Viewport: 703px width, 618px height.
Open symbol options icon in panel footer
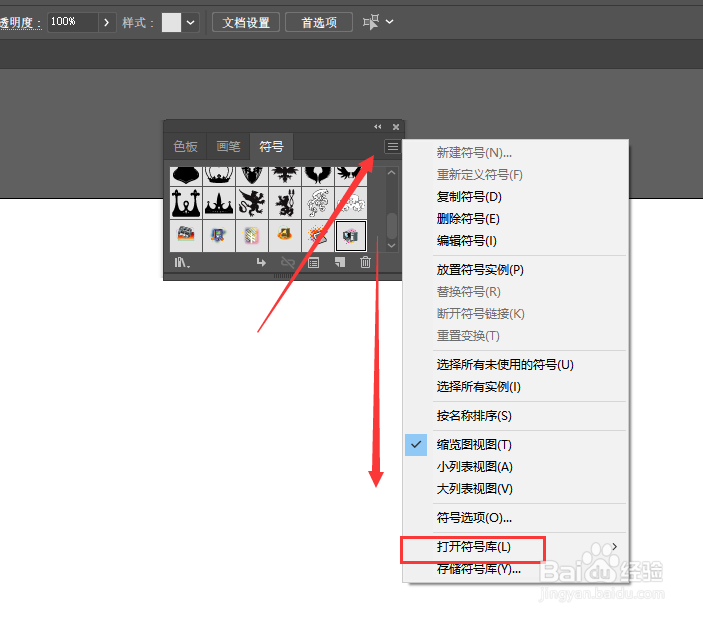pyautogui.click(x=314, y=263)
